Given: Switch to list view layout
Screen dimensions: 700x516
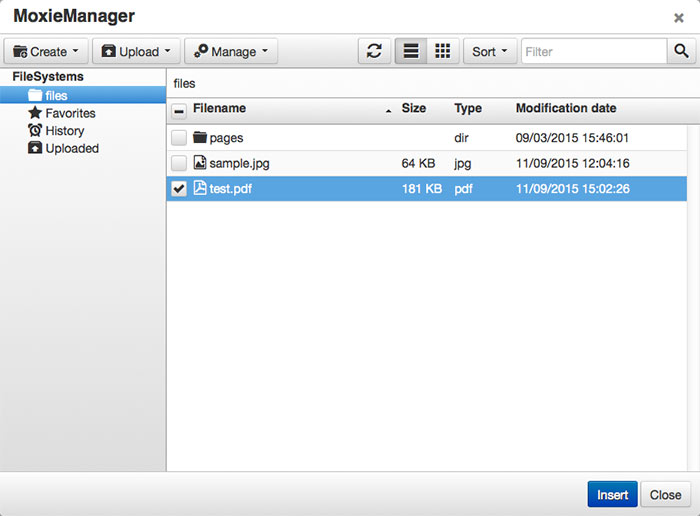Looking at the screenshot, I should click(x=411, y=51).
